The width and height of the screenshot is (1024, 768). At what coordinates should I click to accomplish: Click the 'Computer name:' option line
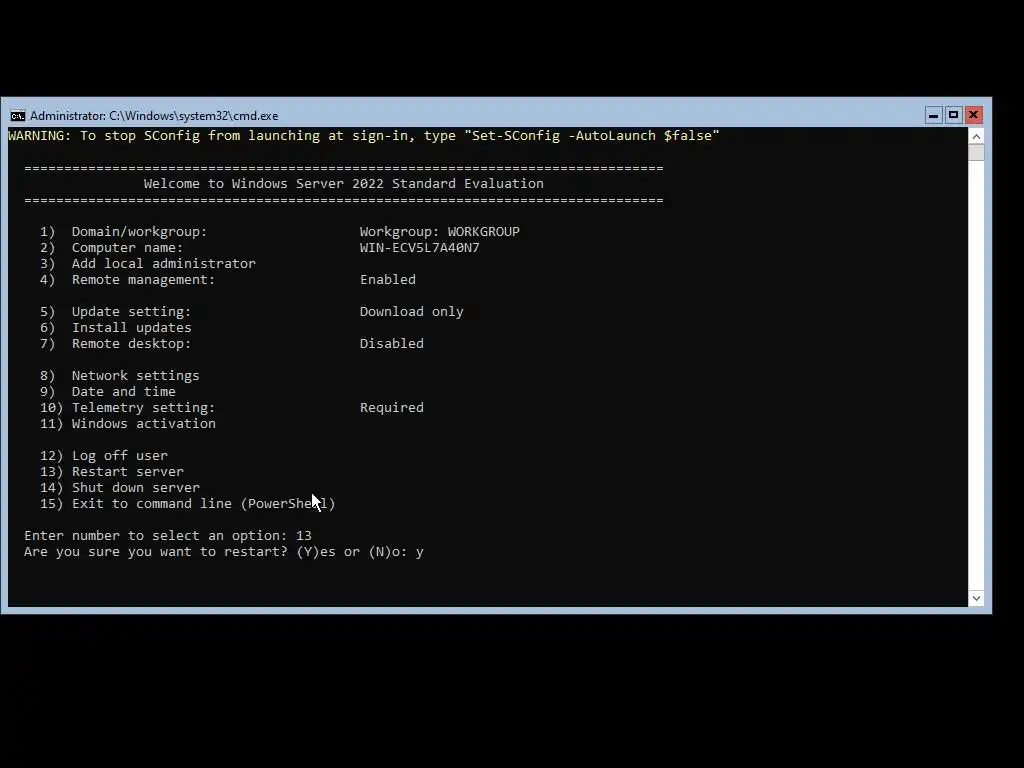112,248
